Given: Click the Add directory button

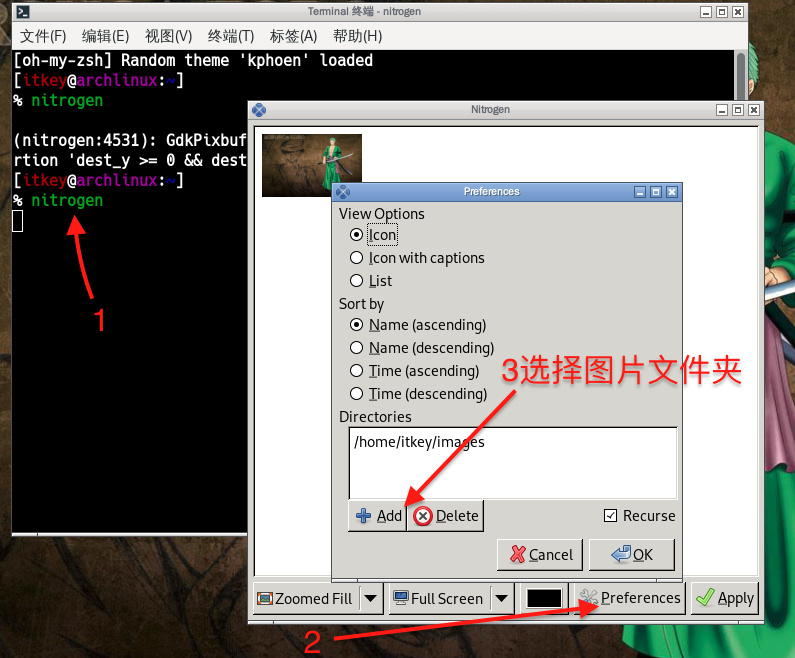Looking at the screenshot, I should click(378, 516).
